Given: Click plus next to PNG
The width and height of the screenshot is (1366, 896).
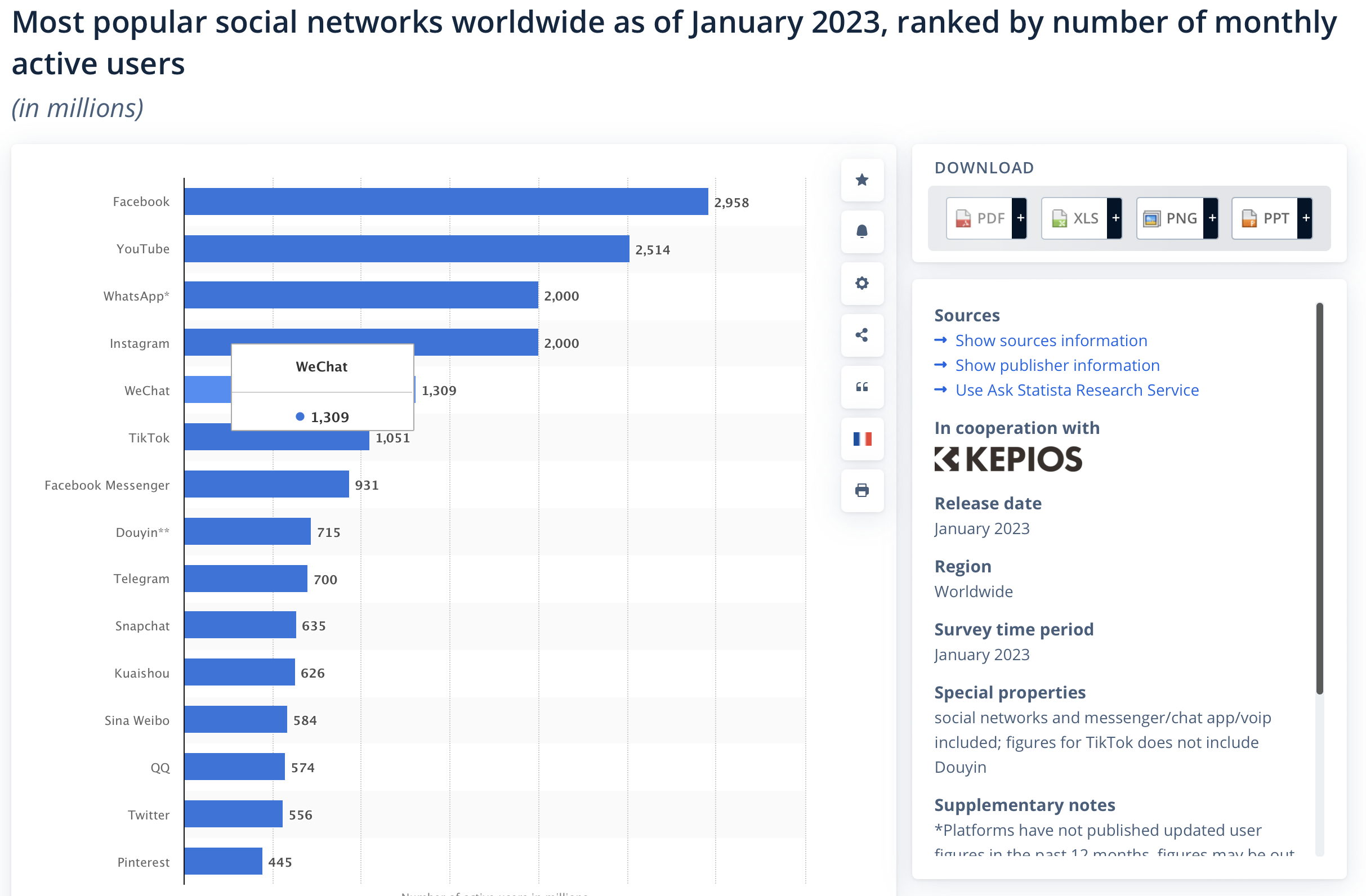Looking at the screenshot, I should coord(1211,218).
